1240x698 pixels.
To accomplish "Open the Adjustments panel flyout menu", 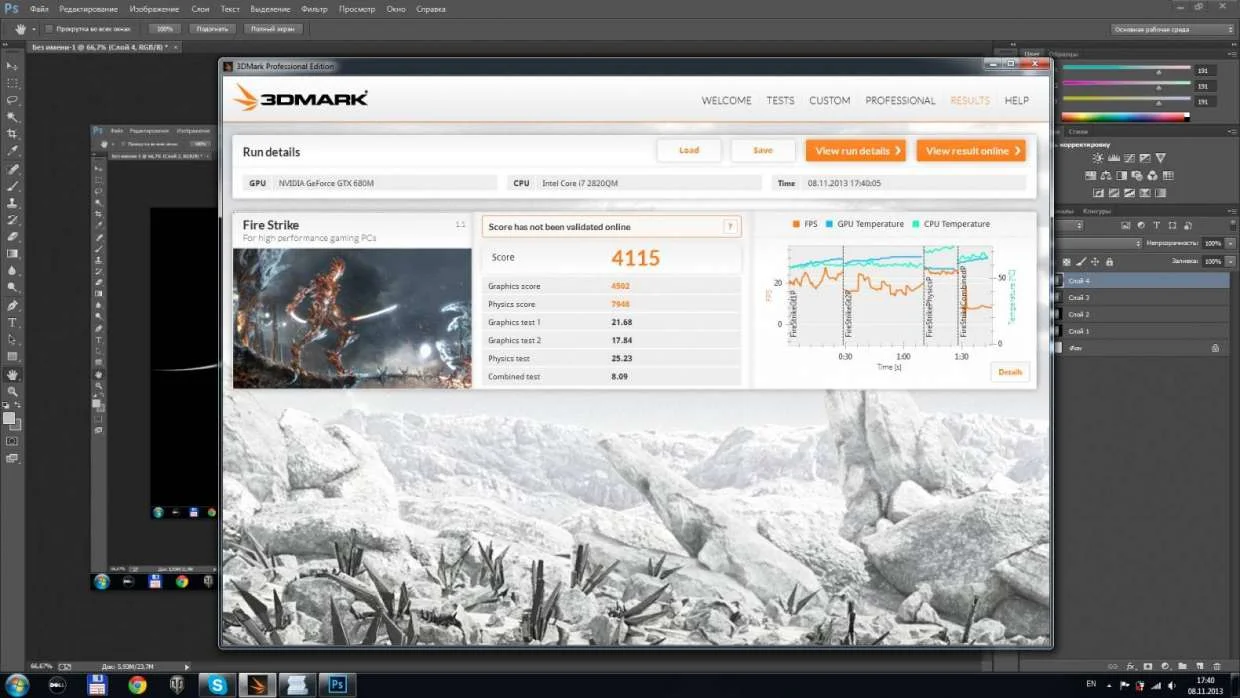I will click(1232, 132).
